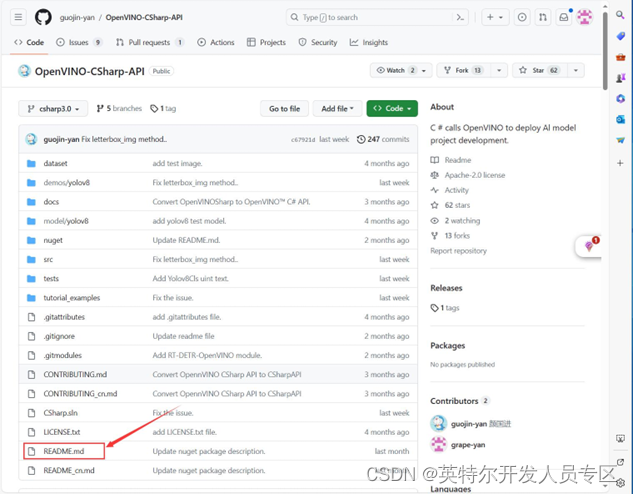Click the Go to file button

[285, 109]
